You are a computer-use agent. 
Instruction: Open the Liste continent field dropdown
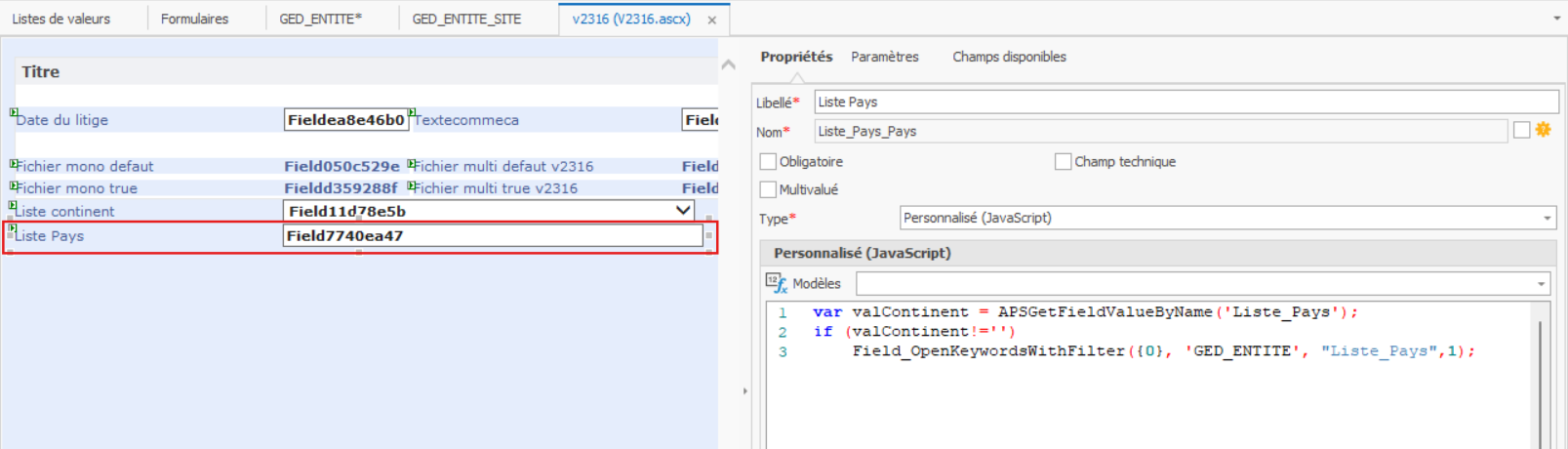pos(683,211)
